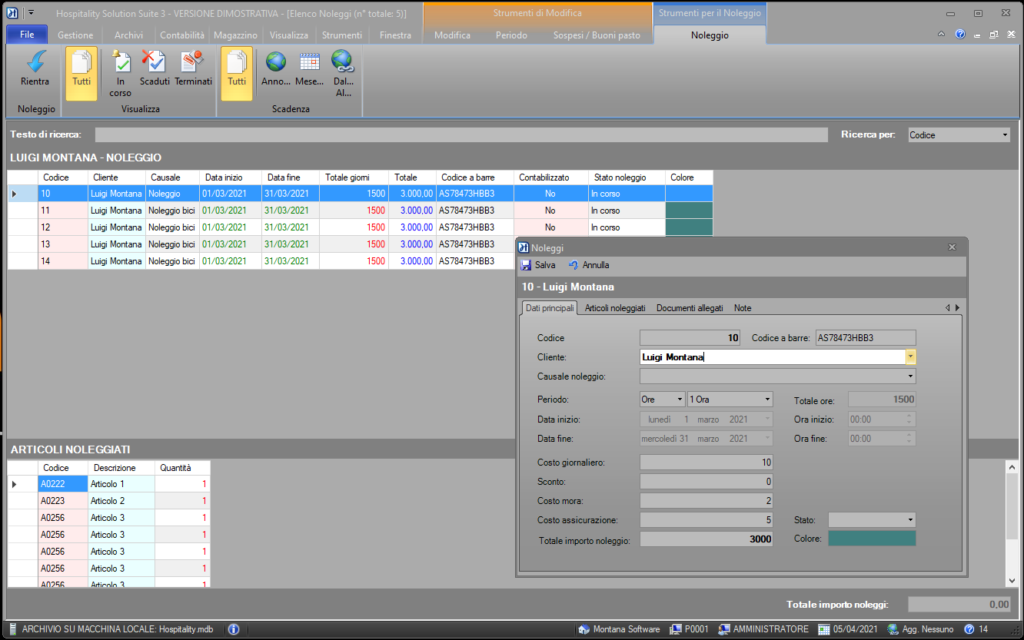This screenshot has height=640, width=1024.
Task: Filter by Terminati rentals
Action: 193,69
